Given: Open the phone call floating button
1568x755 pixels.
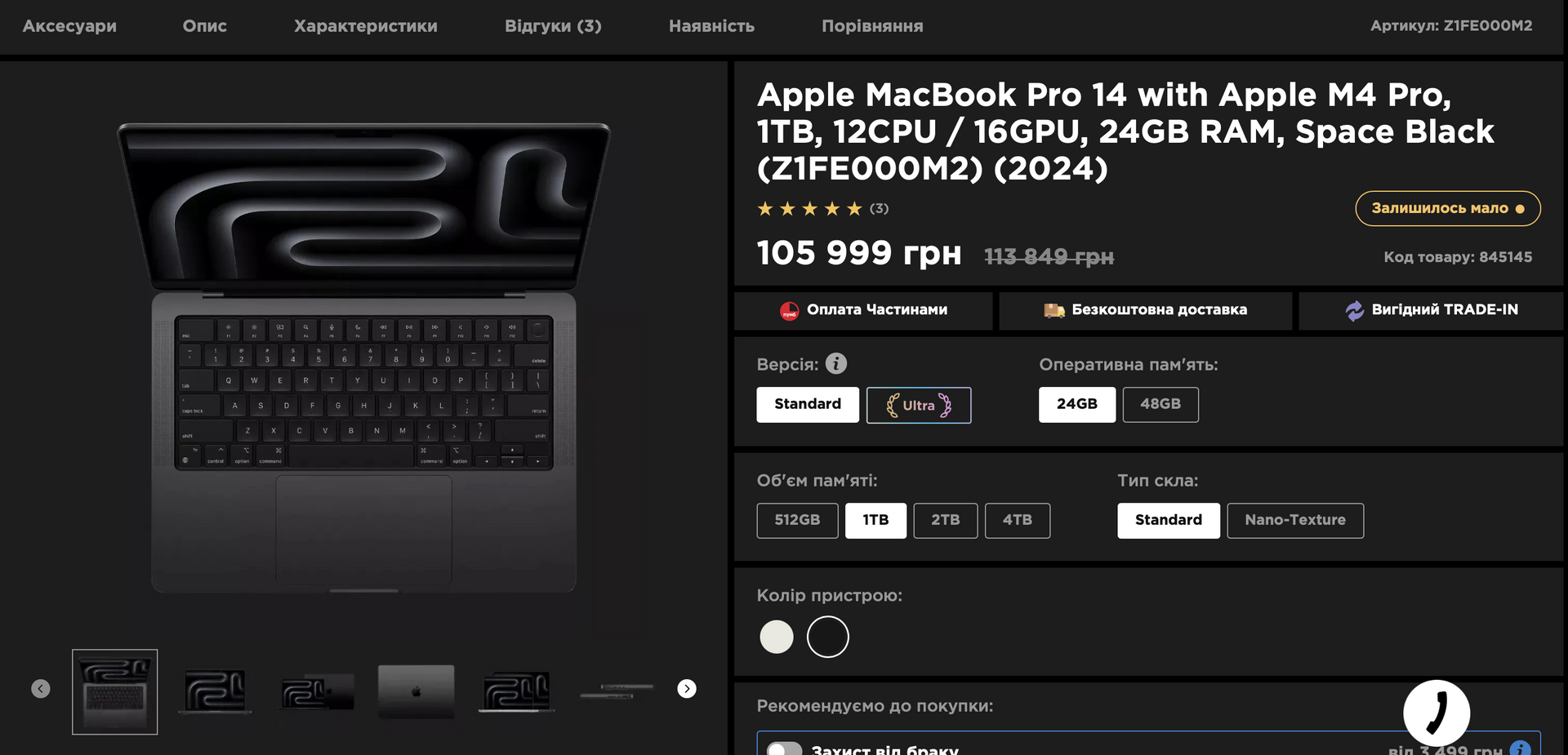Looking at the screenshot, I should click(x=1437, y=713).
